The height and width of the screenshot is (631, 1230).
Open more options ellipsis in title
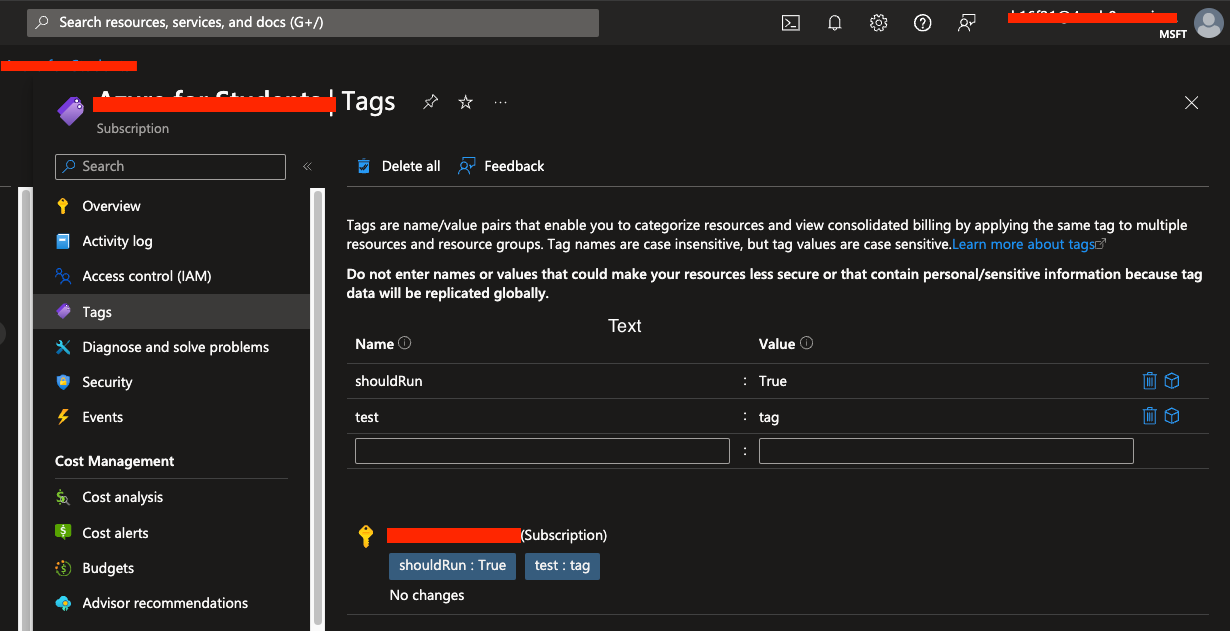pyautogui.click(x=500, y=102)
